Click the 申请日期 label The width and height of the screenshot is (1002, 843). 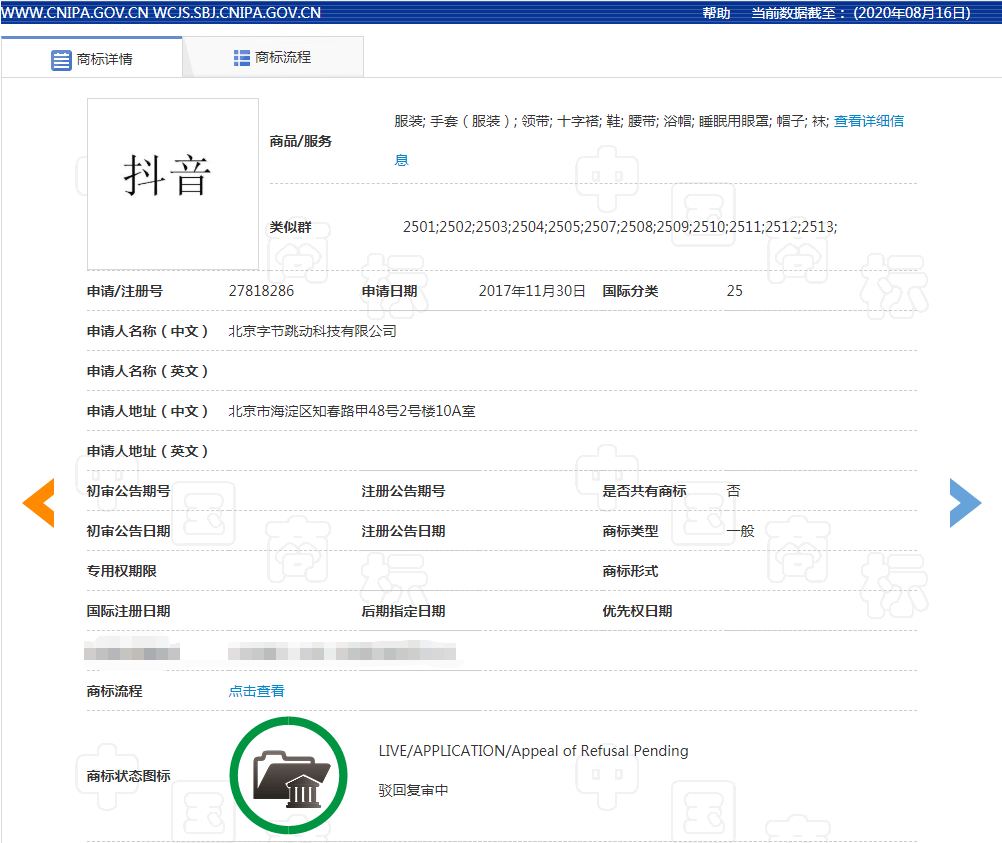pyautogui.click(x=389, y=291)
